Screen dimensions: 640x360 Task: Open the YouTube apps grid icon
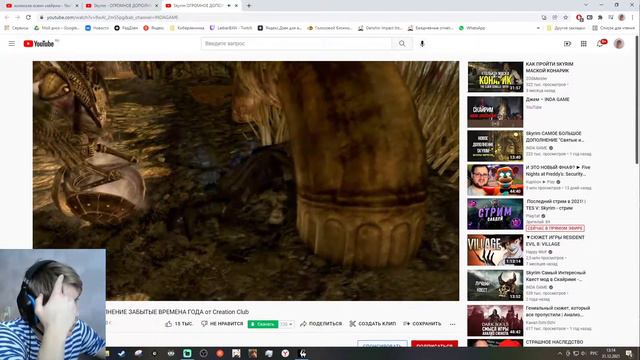584,44
